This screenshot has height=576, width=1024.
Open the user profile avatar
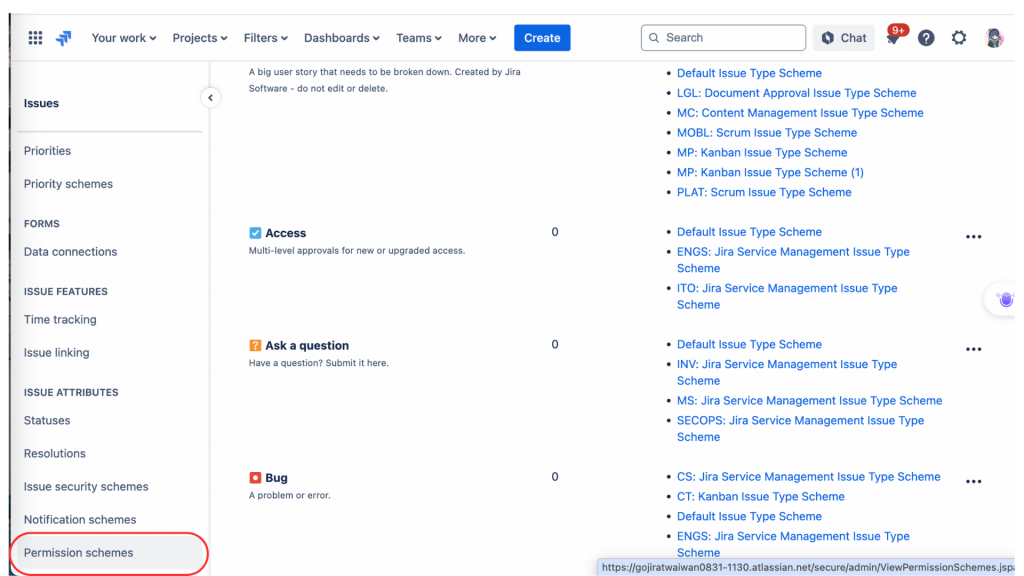tap(993, 38)
